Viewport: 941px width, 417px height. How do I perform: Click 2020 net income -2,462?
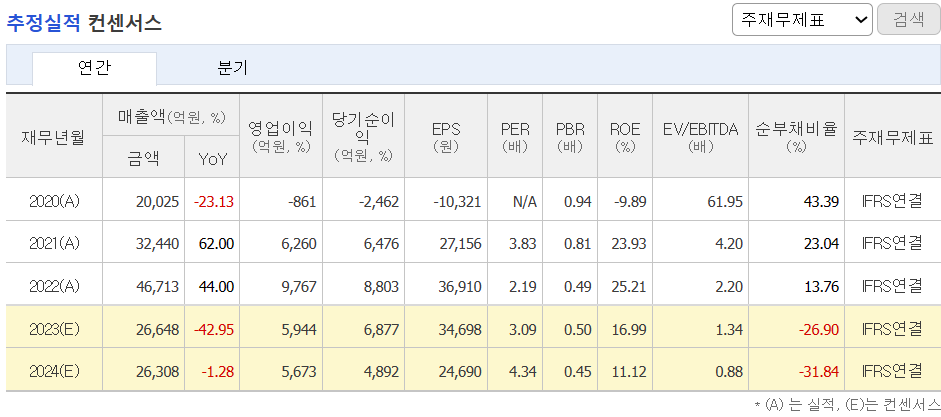click(377, 202)
